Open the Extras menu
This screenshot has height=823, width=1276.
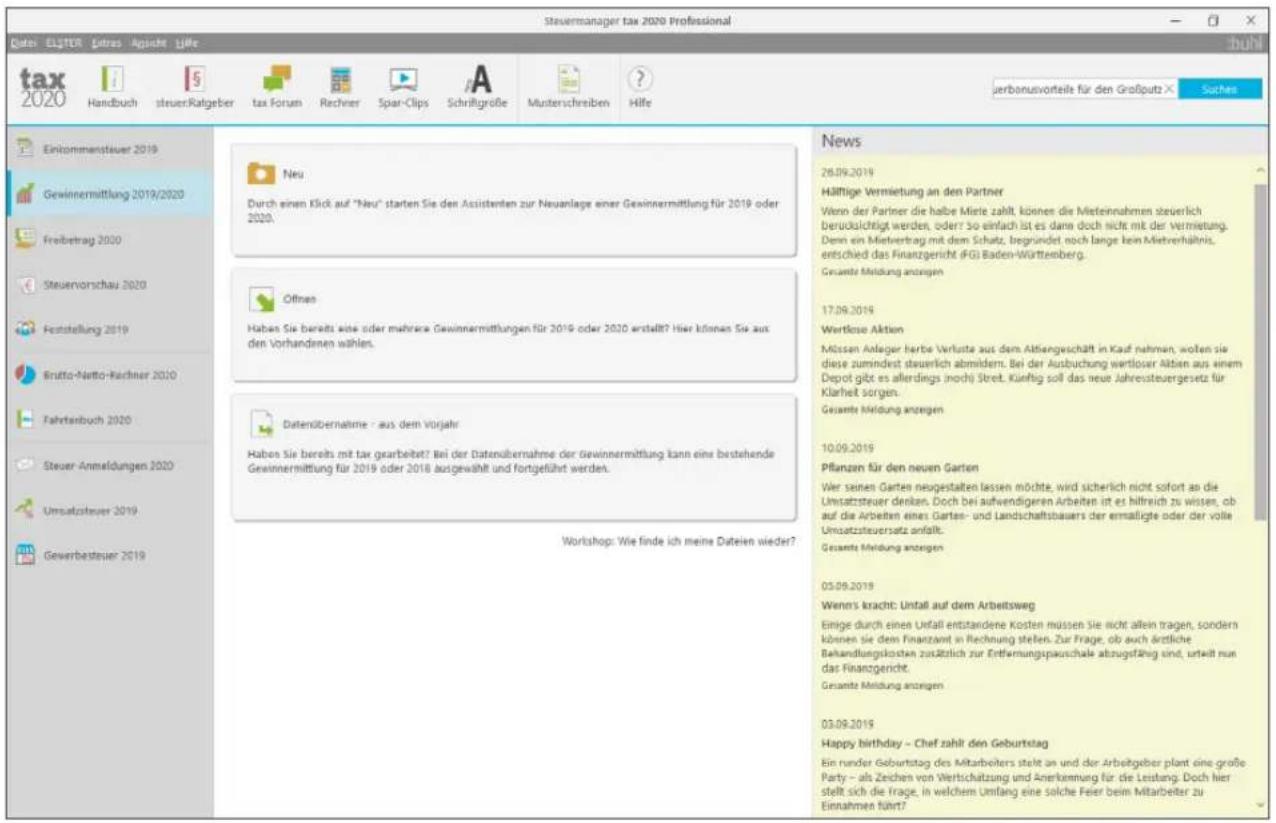point(105,44)
